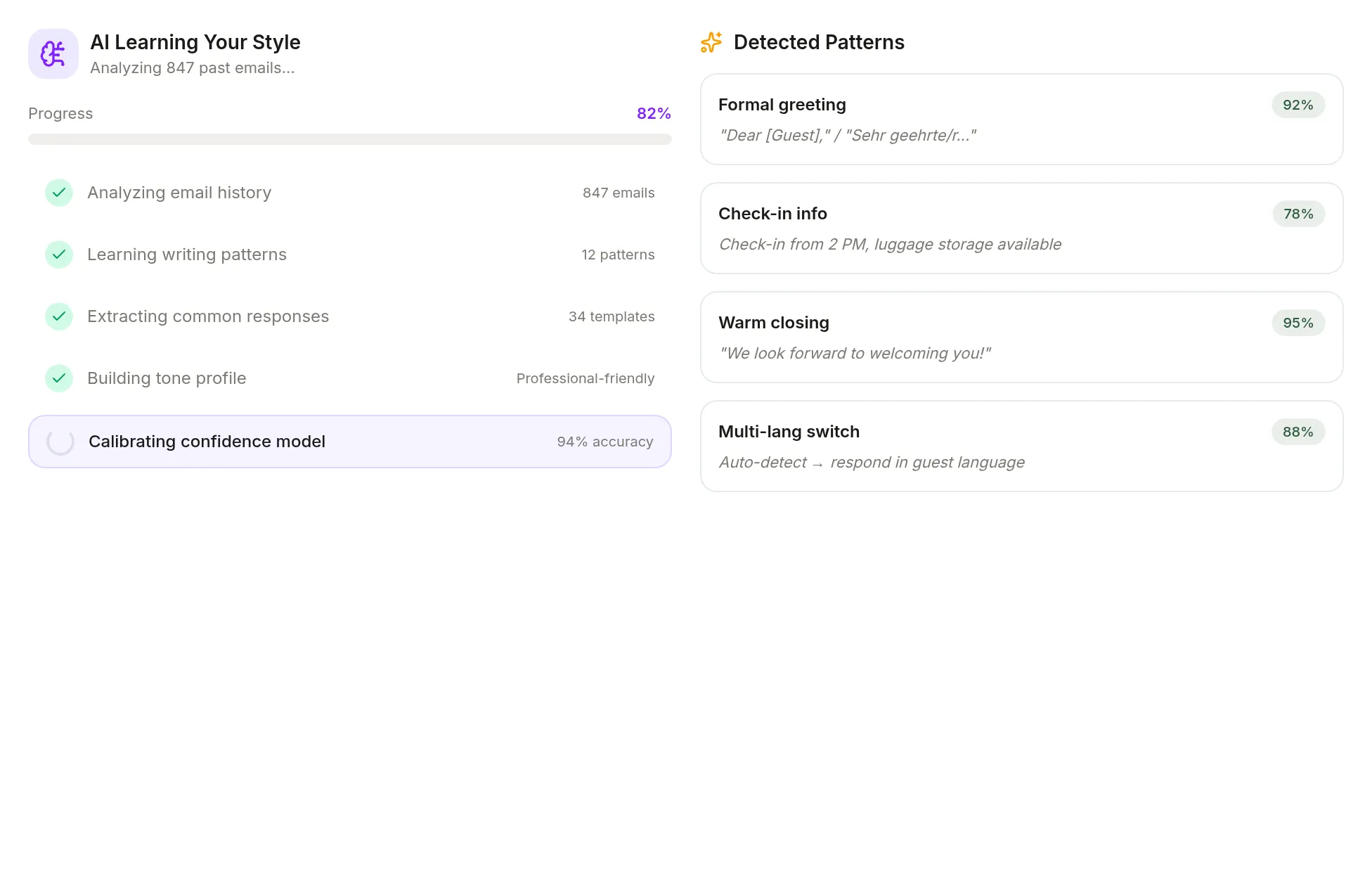This screenshot has width=1372, height=893.
Task: Click the purple brain AI icon
Action: 53,53
